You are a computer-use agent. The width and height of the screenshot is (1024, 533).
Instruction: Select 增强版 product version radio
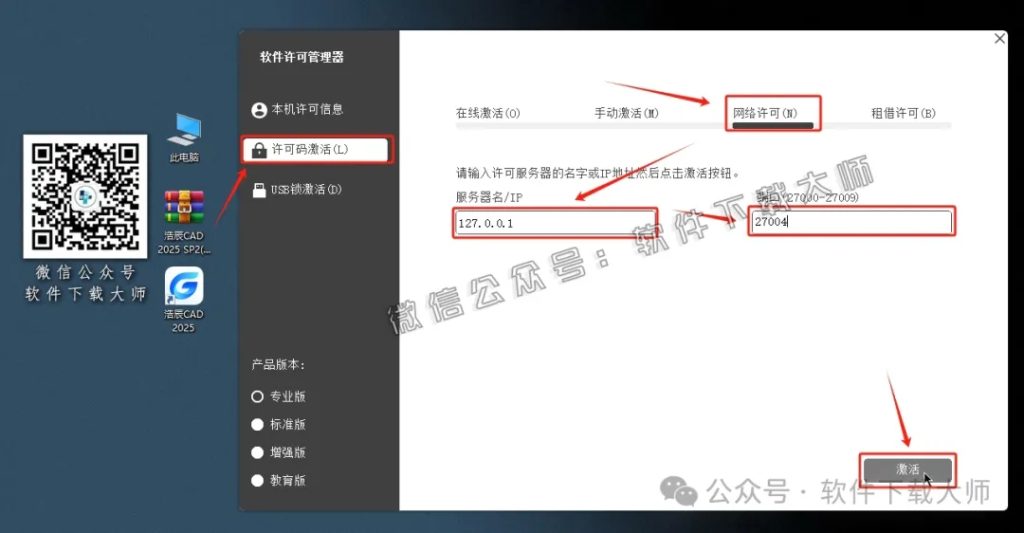[257, 453]
